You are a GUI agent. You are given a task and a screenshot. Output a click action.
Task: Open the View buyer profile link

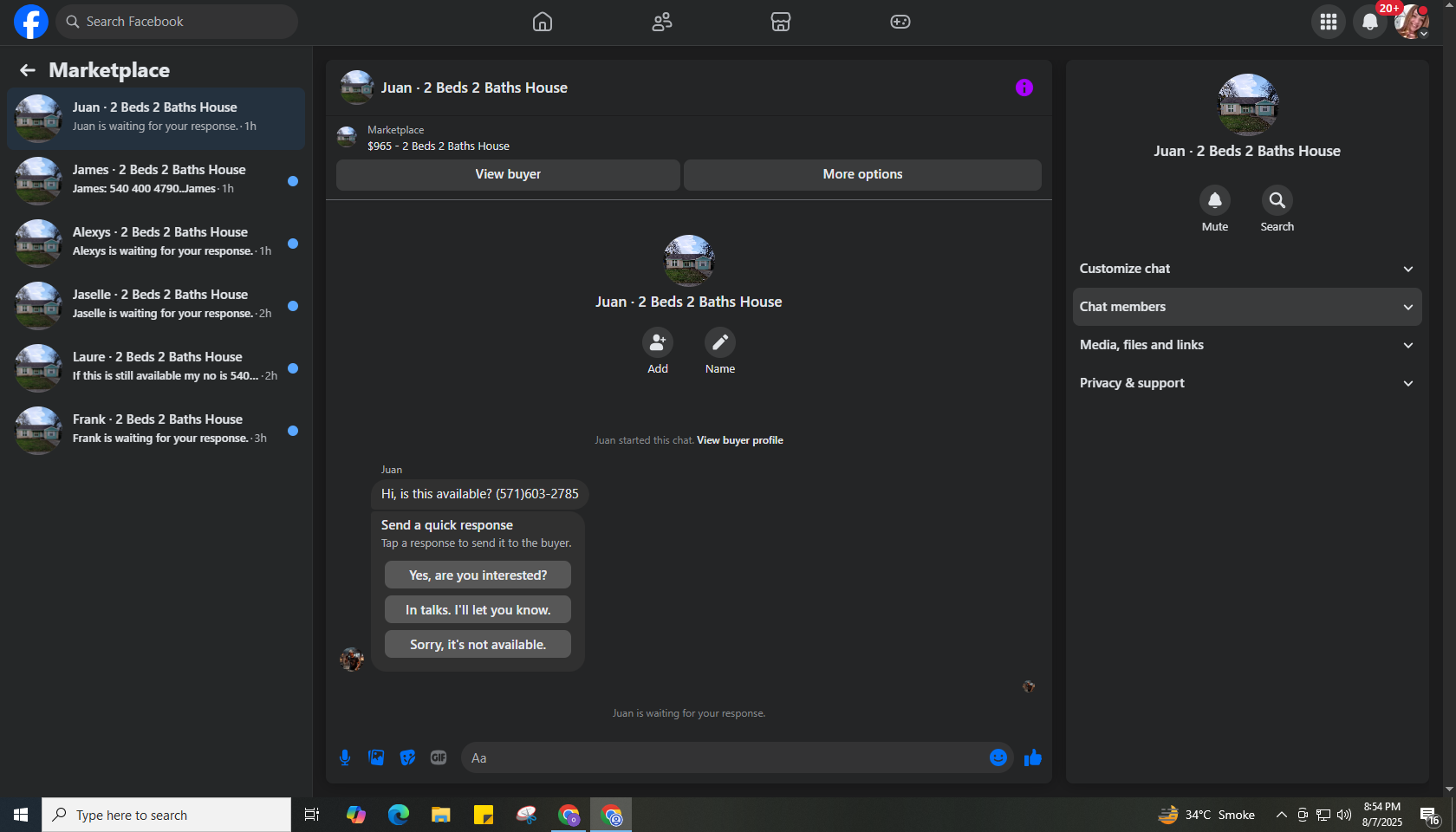pyautogui.click(x=740, y=440)
